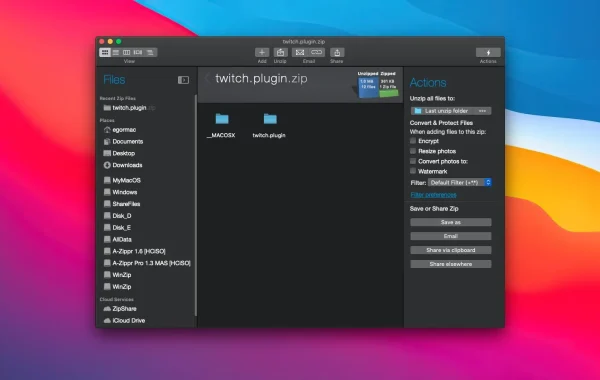Select the ShareFiles drive

(x=122, y=204)
